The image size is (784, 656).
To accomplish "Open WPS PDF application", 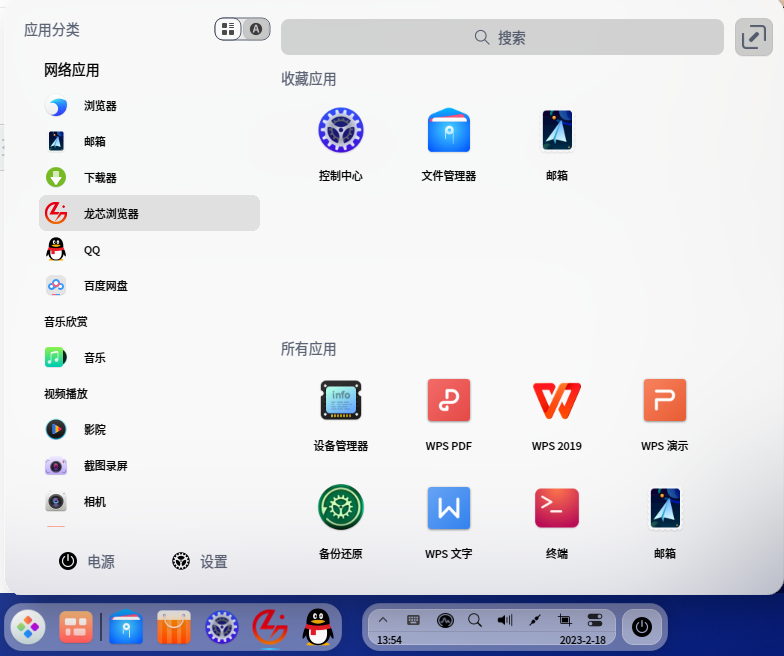I will (x=448, y=415).
